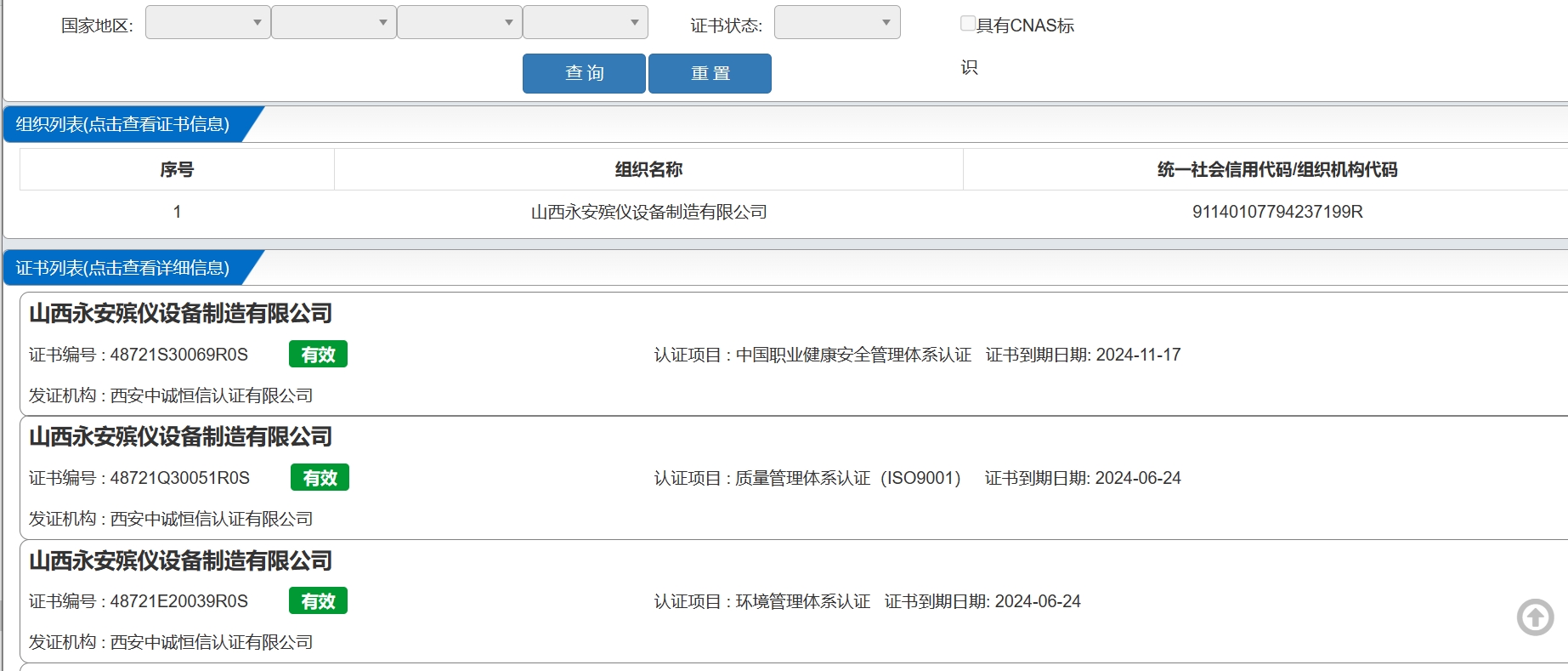The width and height of the screenshot is (1568, 671).
Task: Open the third 国家地区 dropdown
Action: (460, 22)
